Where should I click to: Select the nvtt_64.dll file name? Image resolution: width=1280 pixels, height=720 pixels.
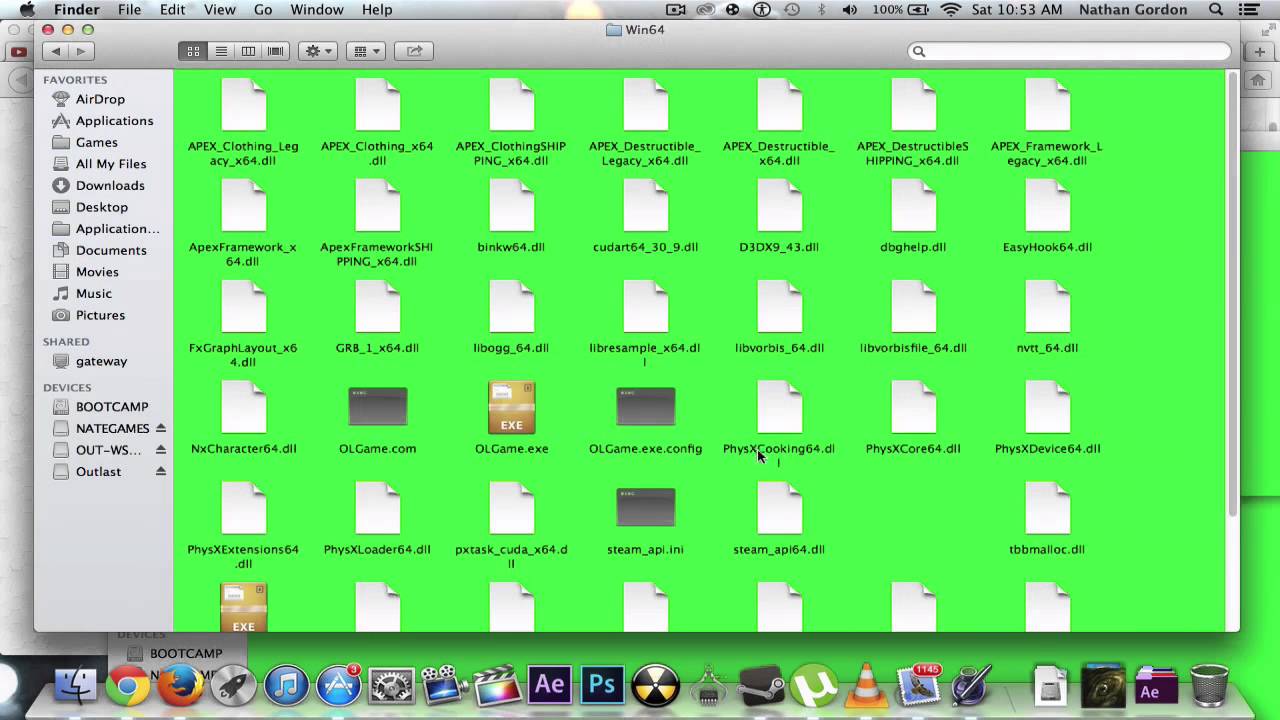click(x=1047, y=348)
